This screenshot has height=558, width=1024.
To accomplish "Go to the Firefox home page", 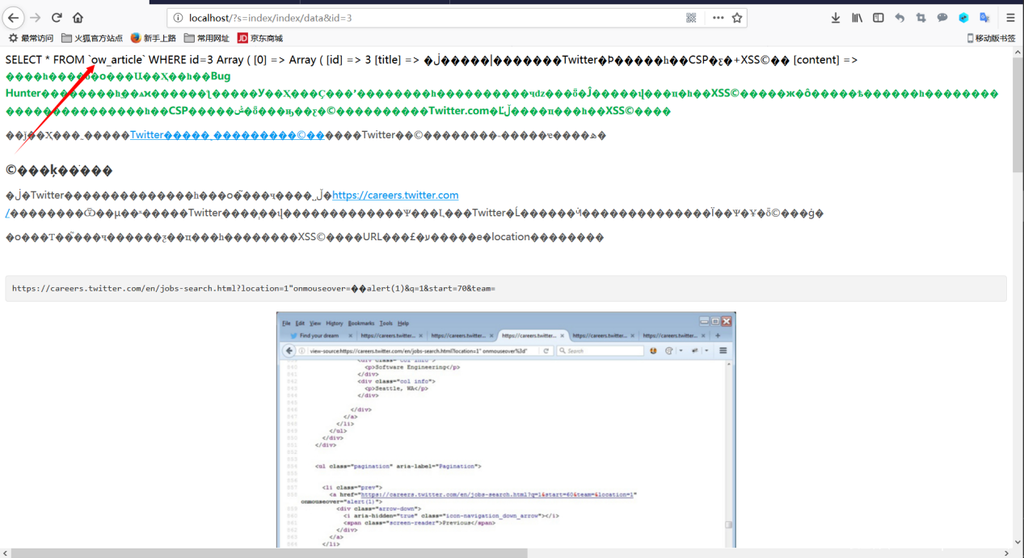I will [78, 18].
